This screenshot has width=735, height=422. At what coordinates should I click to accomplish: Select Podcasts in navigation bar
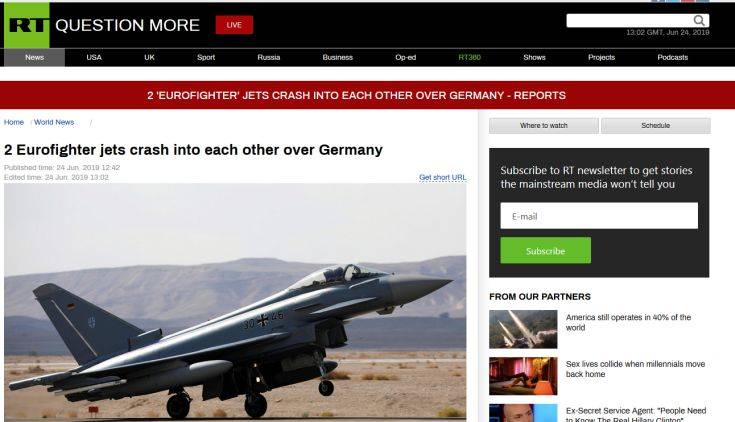click(672, 57)
